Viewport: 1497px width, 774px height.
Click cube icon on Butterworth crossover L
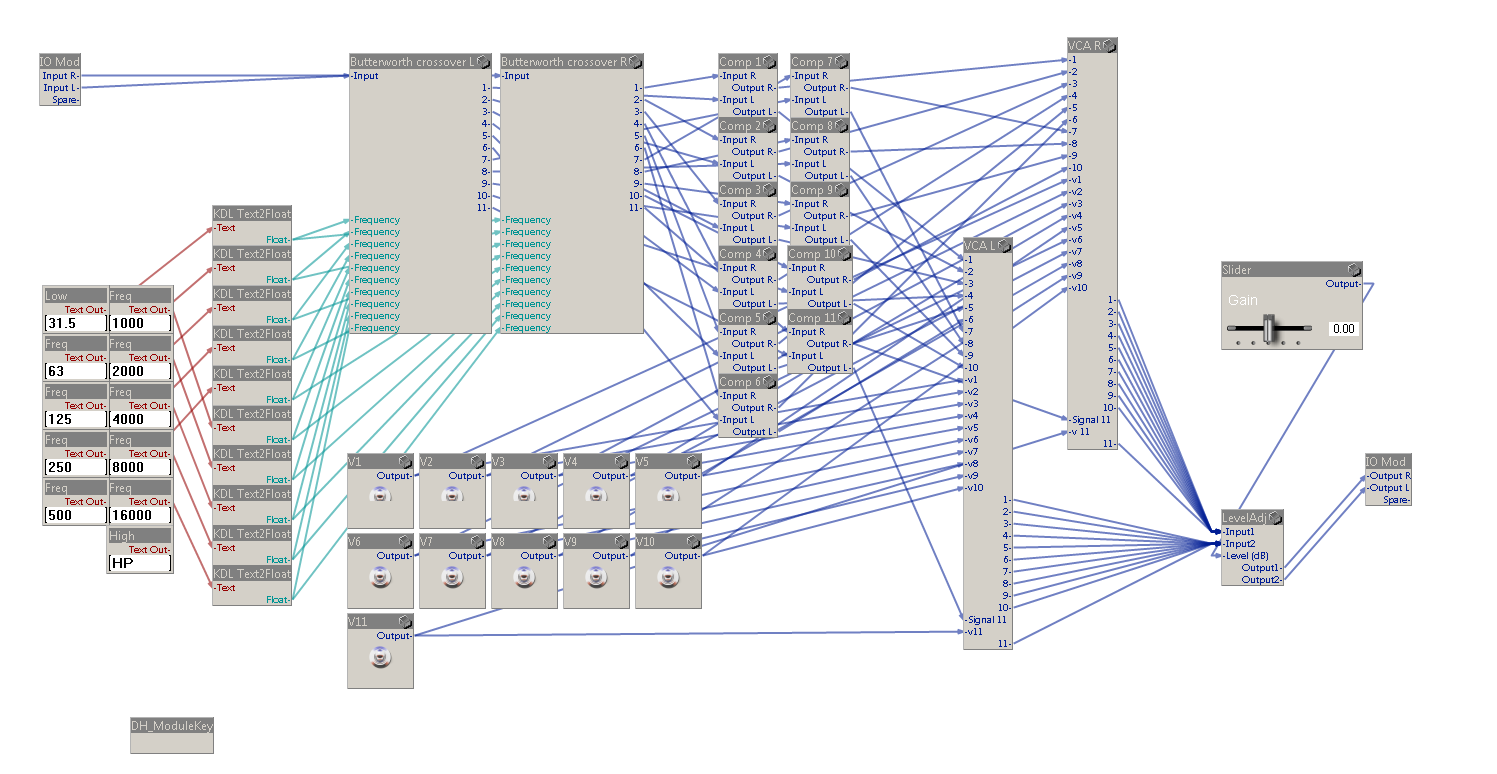tap(484, 62)
